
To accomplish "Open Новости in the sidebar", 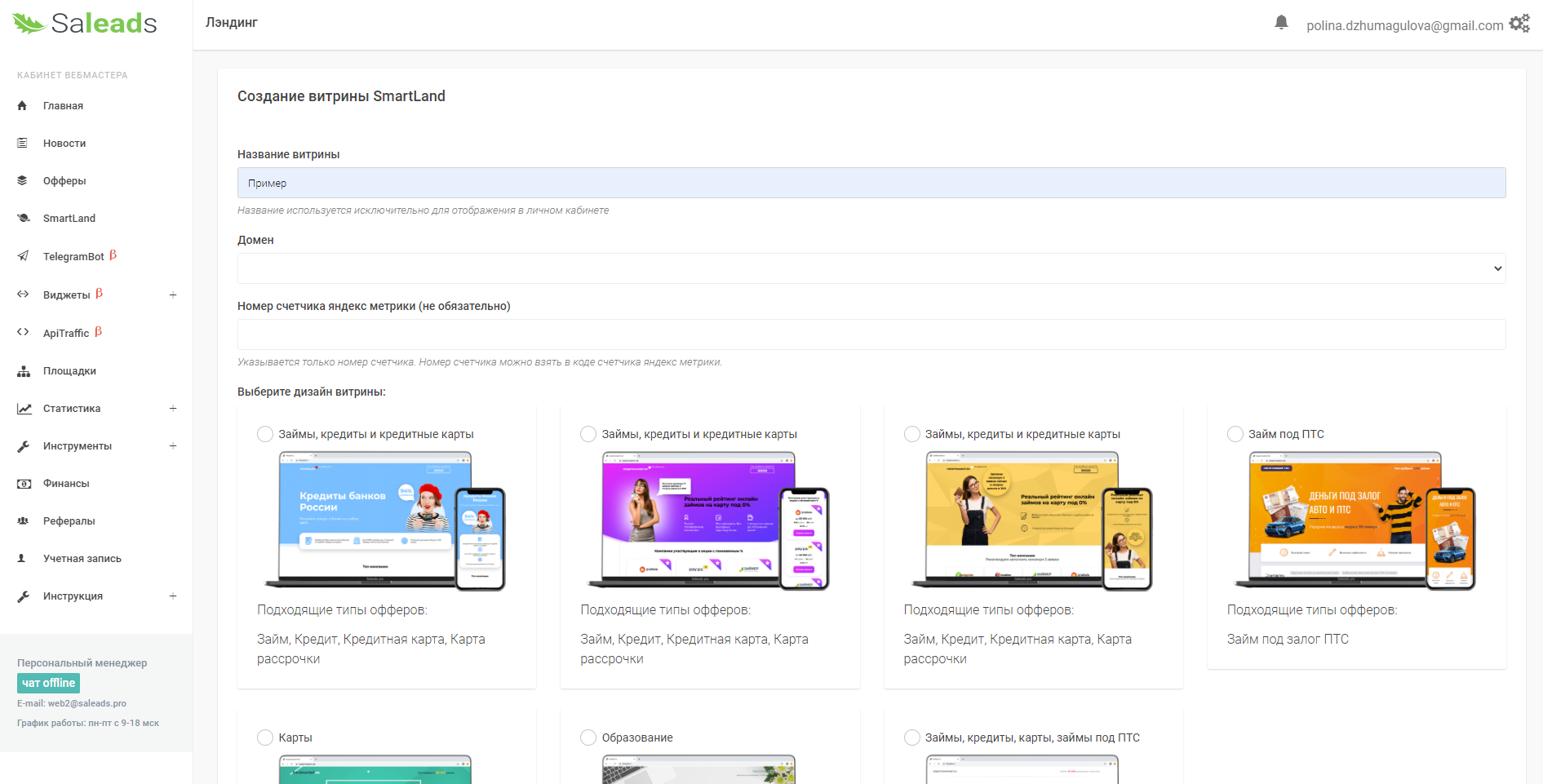I will pyautogui.click(x=64, y=144).
